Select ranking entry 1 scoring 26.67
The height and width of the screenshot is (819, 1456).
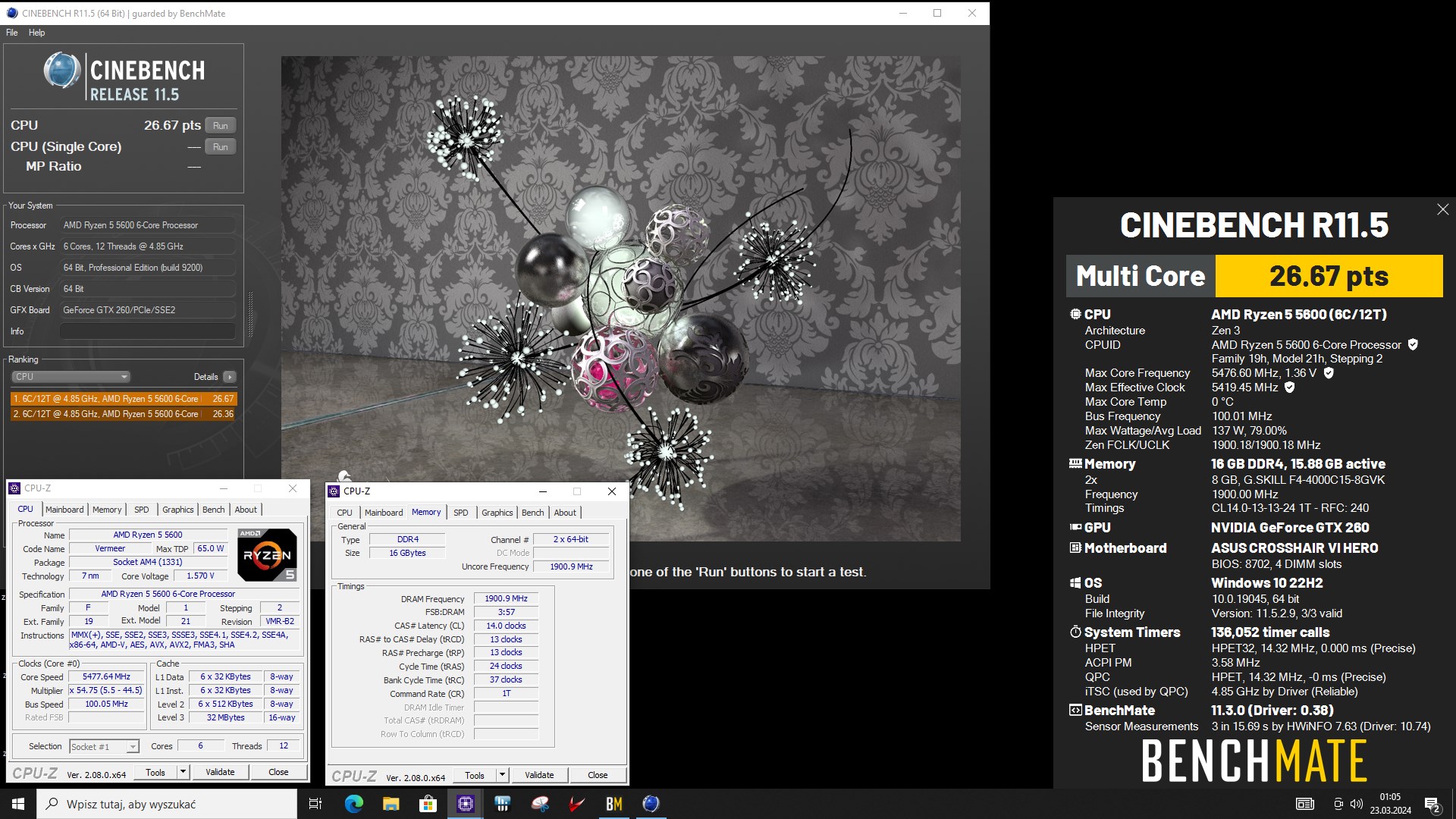[x=124, y=399]
